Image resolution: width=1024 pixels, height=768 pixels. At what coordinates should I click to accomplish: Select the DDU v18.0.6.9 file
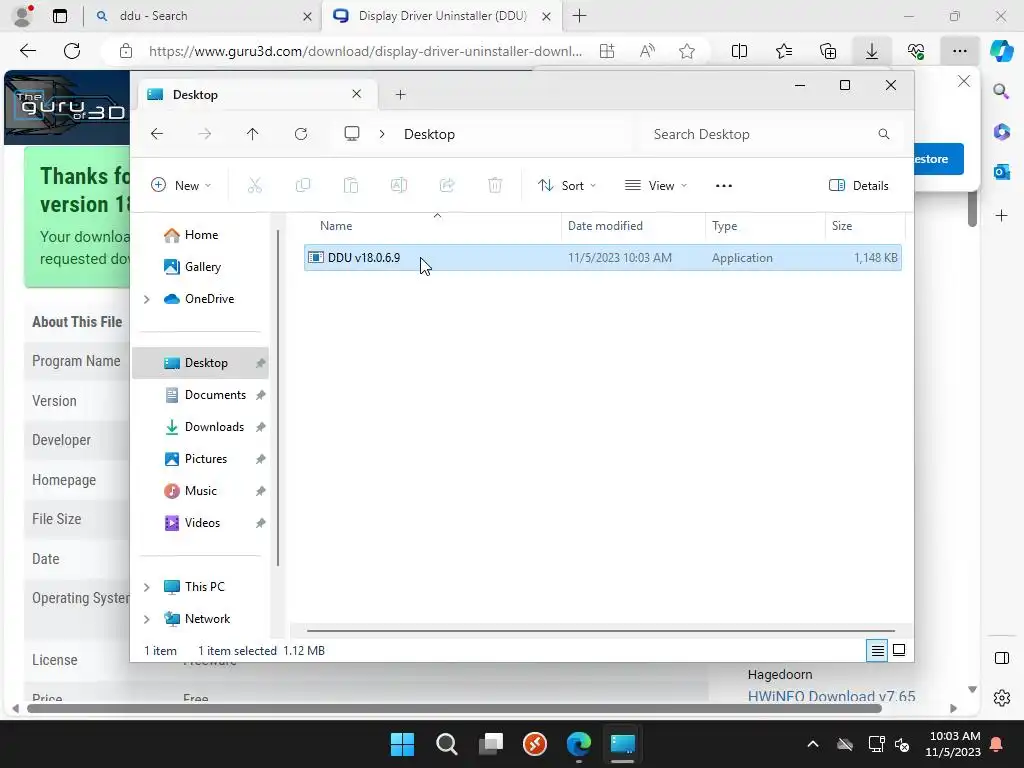[x=602, y=257]
